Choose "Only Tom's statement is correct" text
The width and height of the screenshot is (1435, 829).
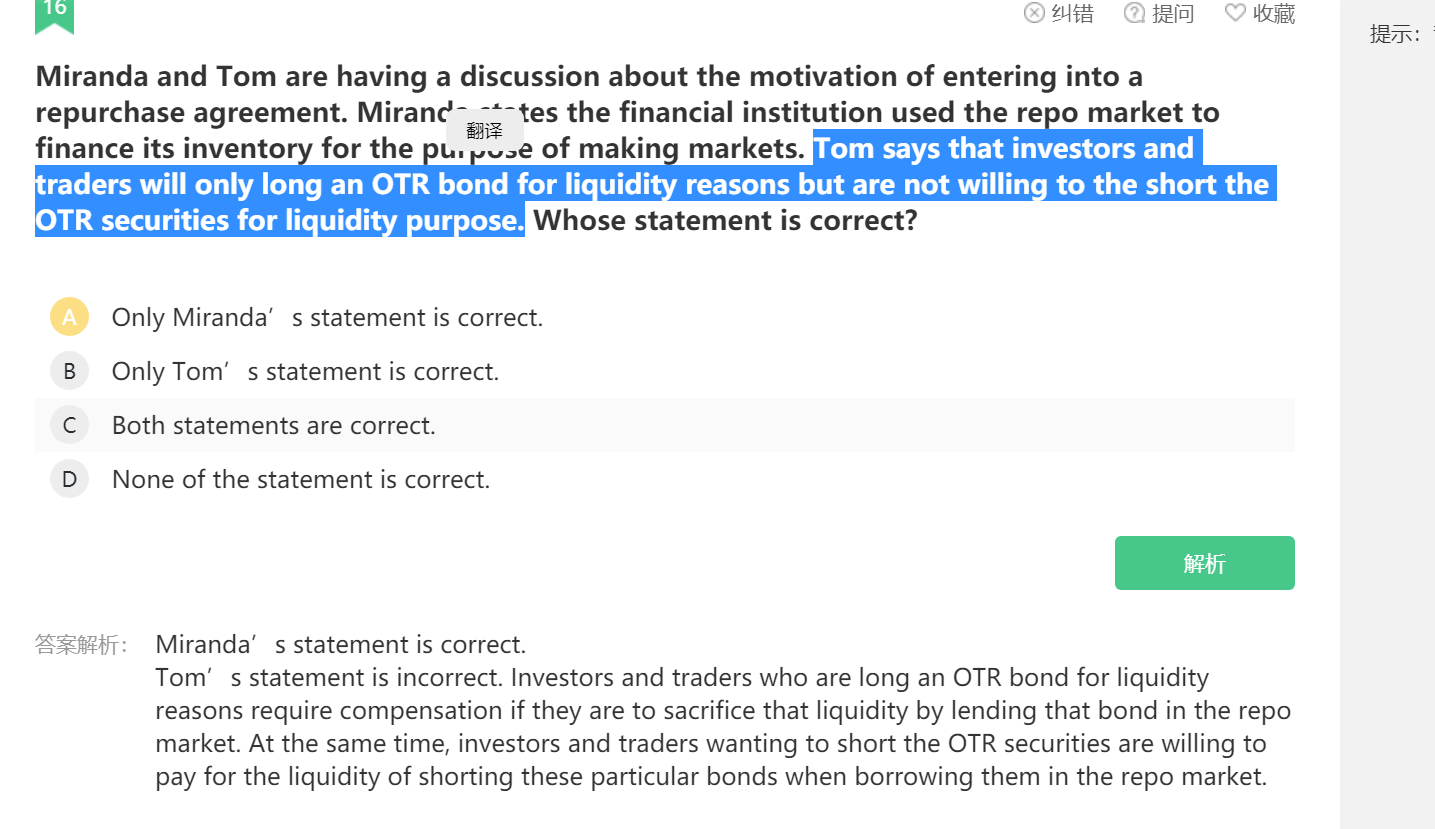tap(305, 371)
